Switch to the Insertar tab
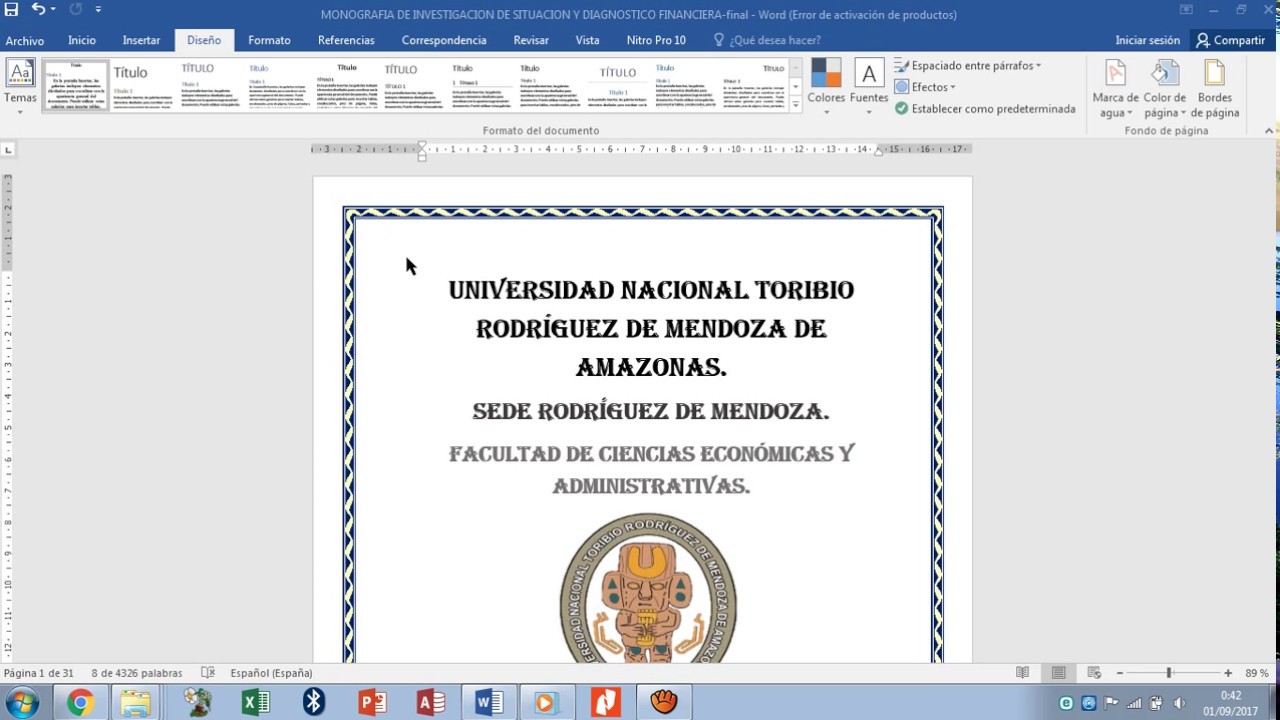Image resolution: width=1280 pixels, height=720 pixels. [x=141, y=40]
